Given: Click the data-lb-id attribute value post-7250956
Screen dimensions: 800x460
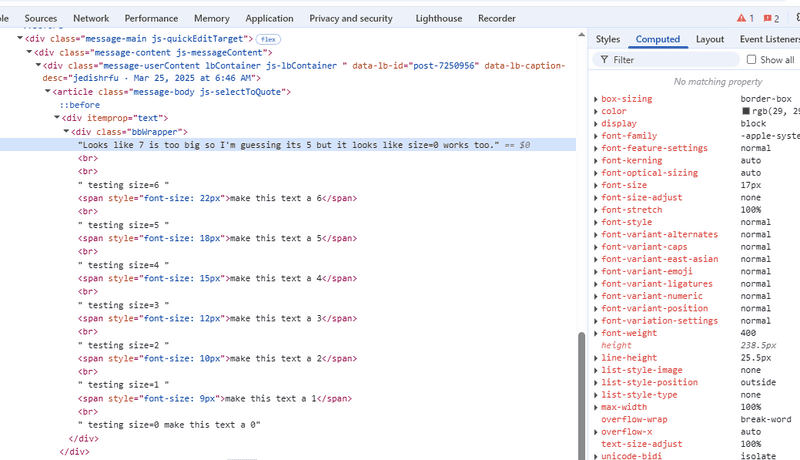Looking at the screenshot, I should pyautogui.click(x=443, y=66).
